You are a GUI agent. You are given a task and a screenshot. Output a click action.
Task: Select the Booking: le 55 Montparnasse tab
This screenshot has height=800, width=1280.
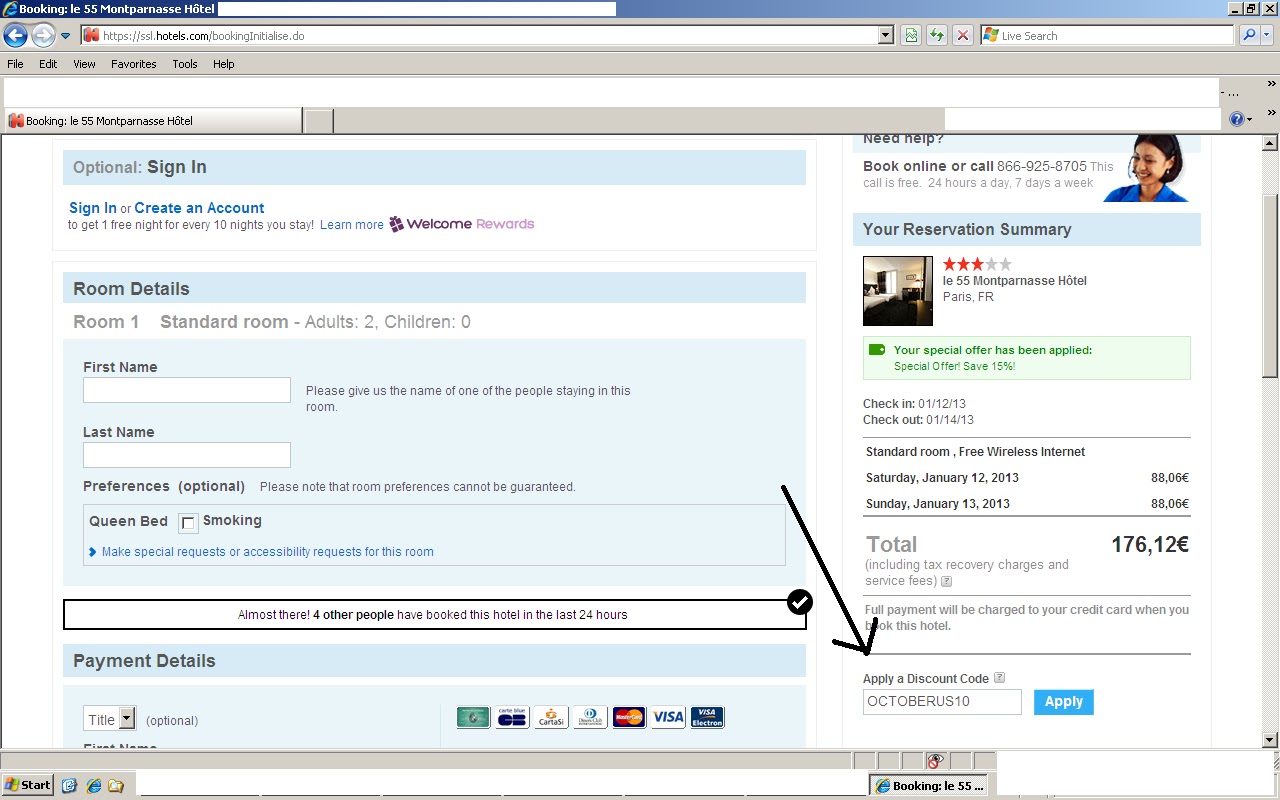151,121
